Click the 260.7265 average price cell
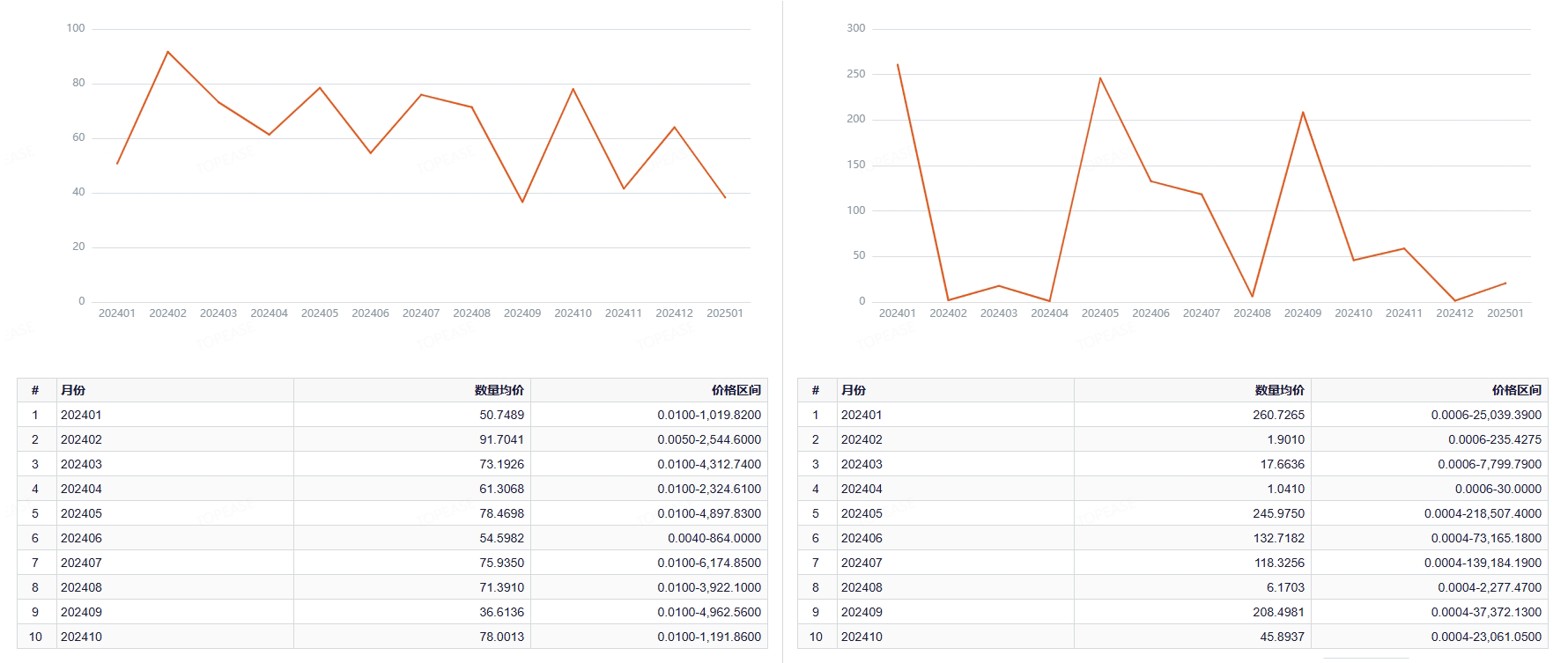Screen dimensions: 1568x663 pyautogui.click(x=1278, y=415)
